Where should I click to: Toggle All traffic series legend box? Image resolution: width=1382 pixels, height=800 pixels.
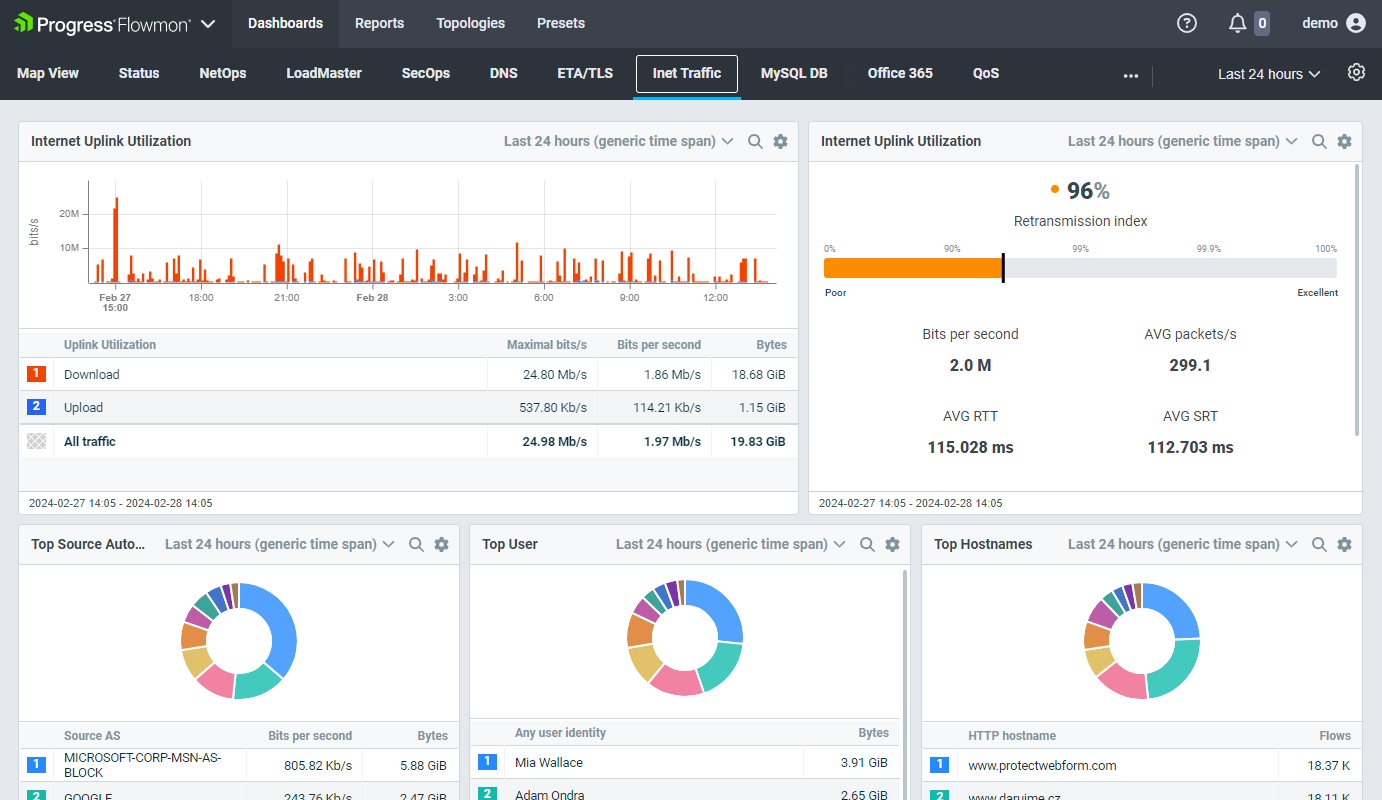[36, 441]
